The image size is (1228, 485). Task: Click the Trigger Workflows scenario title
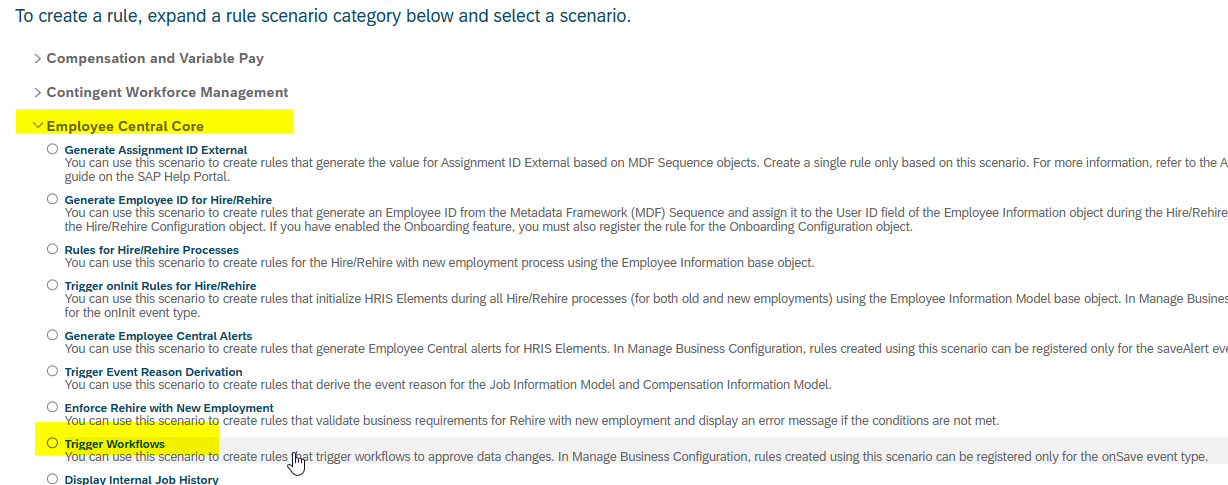[x=115, y=444]
